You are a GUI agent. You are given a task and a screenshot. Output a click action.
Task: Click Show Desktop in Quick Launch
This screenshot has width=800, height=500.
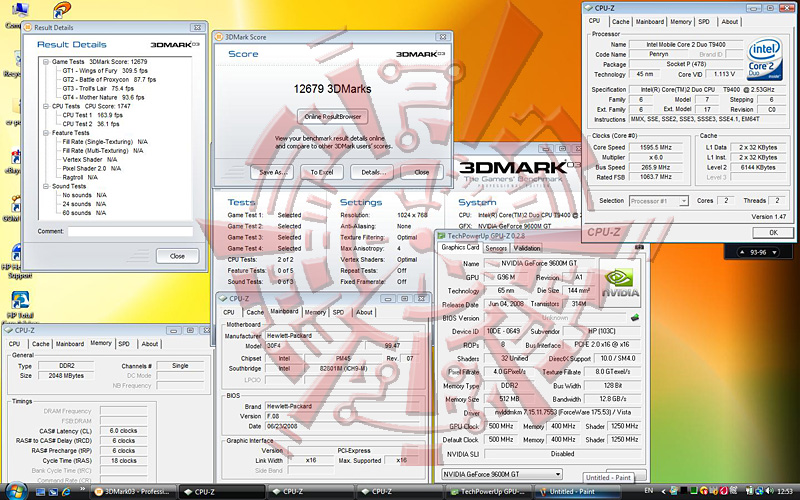[x=41, y=492]
